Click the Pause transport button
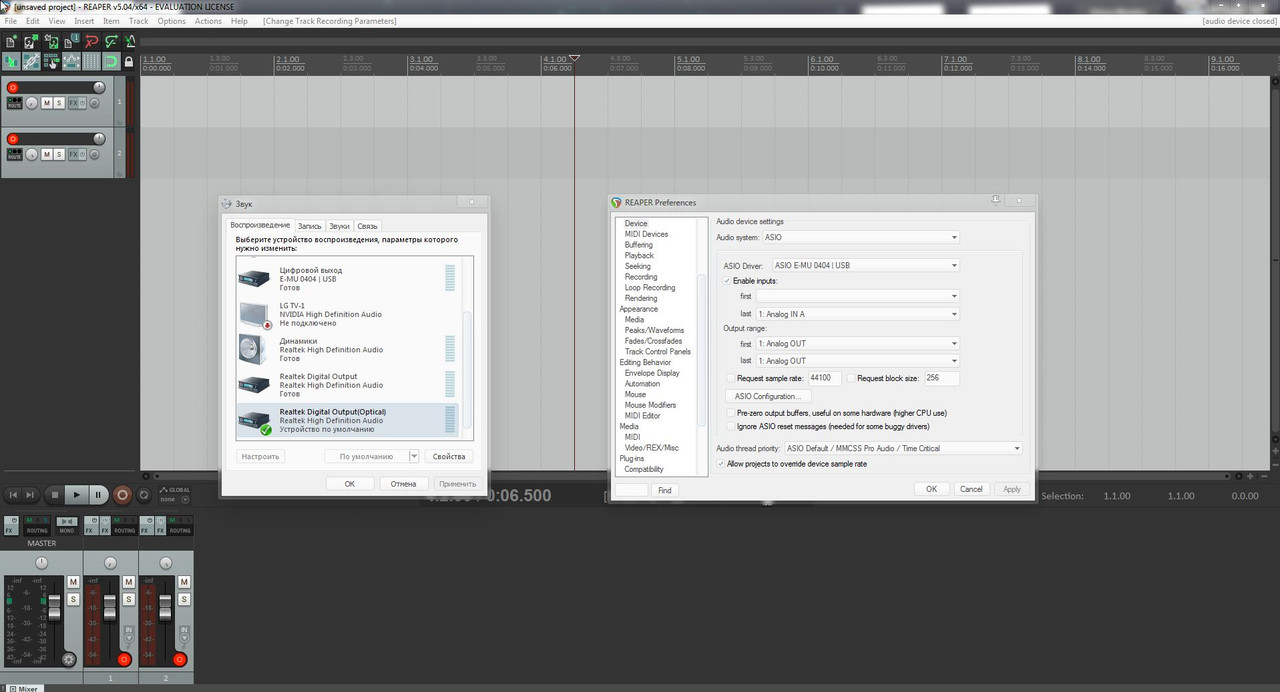The image size is (1280, 692). pos(98,494)
